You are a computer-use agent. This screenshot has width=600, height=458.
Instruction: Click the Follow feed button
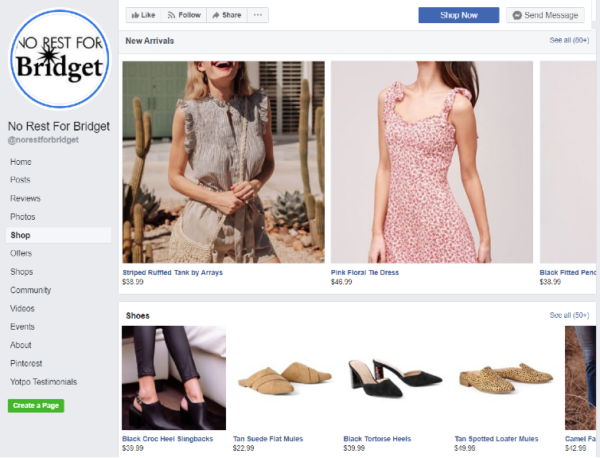[184, 15]
